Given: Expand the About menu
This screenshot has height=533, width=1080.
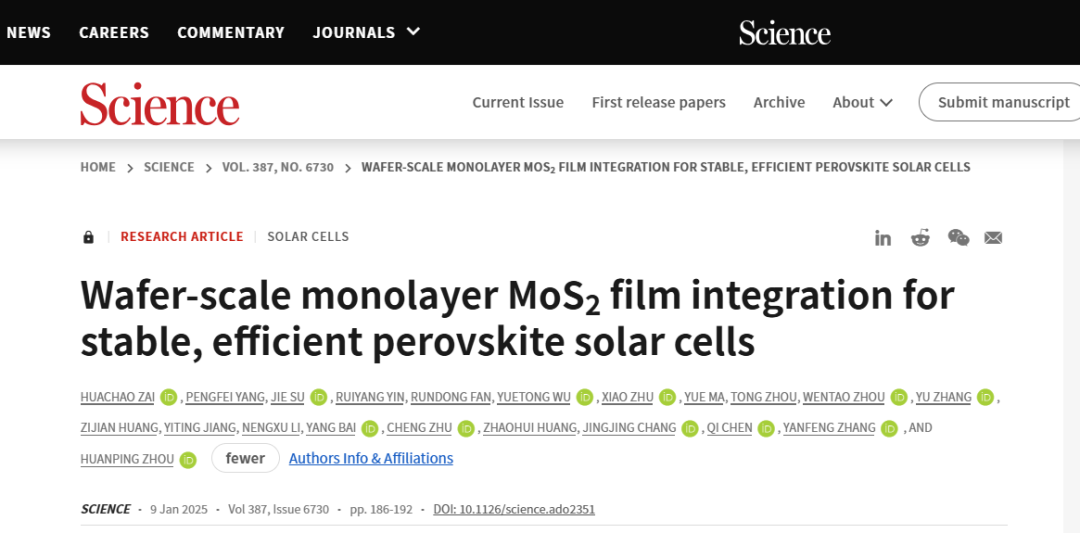Looking at the screenshot, I should pos(862,102).
